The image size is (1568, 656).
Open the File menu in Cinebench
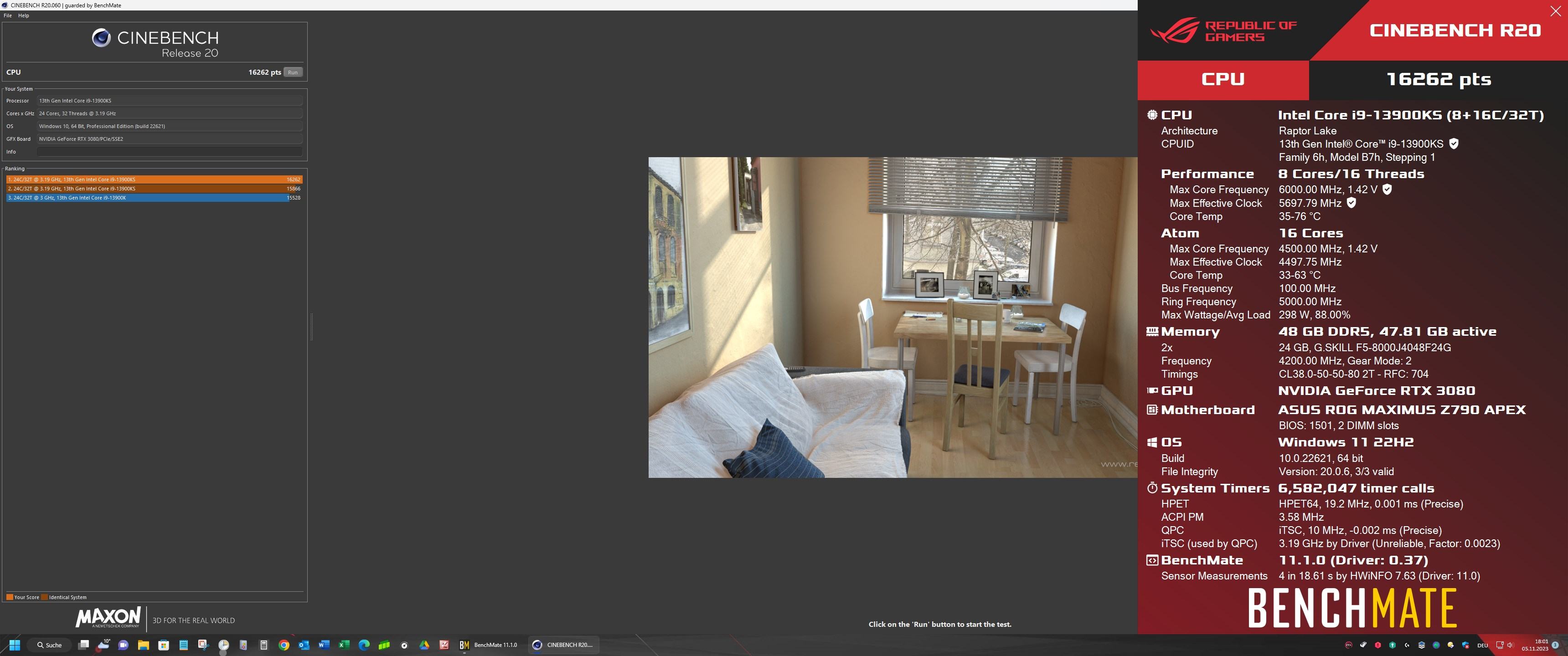pyautogui.click(x=8, y=16)
